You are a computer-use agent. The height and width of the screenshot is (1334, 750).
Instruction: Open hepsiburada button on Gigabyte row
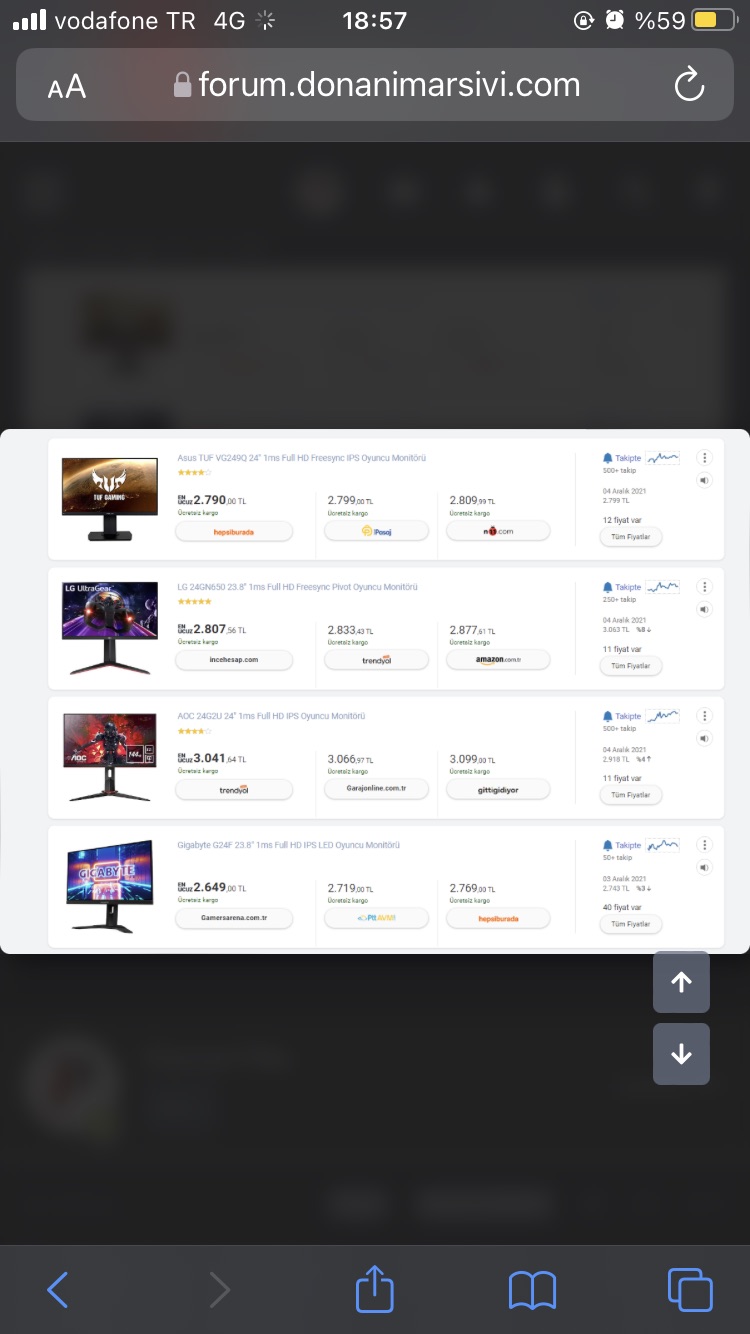tap(498, 918)
